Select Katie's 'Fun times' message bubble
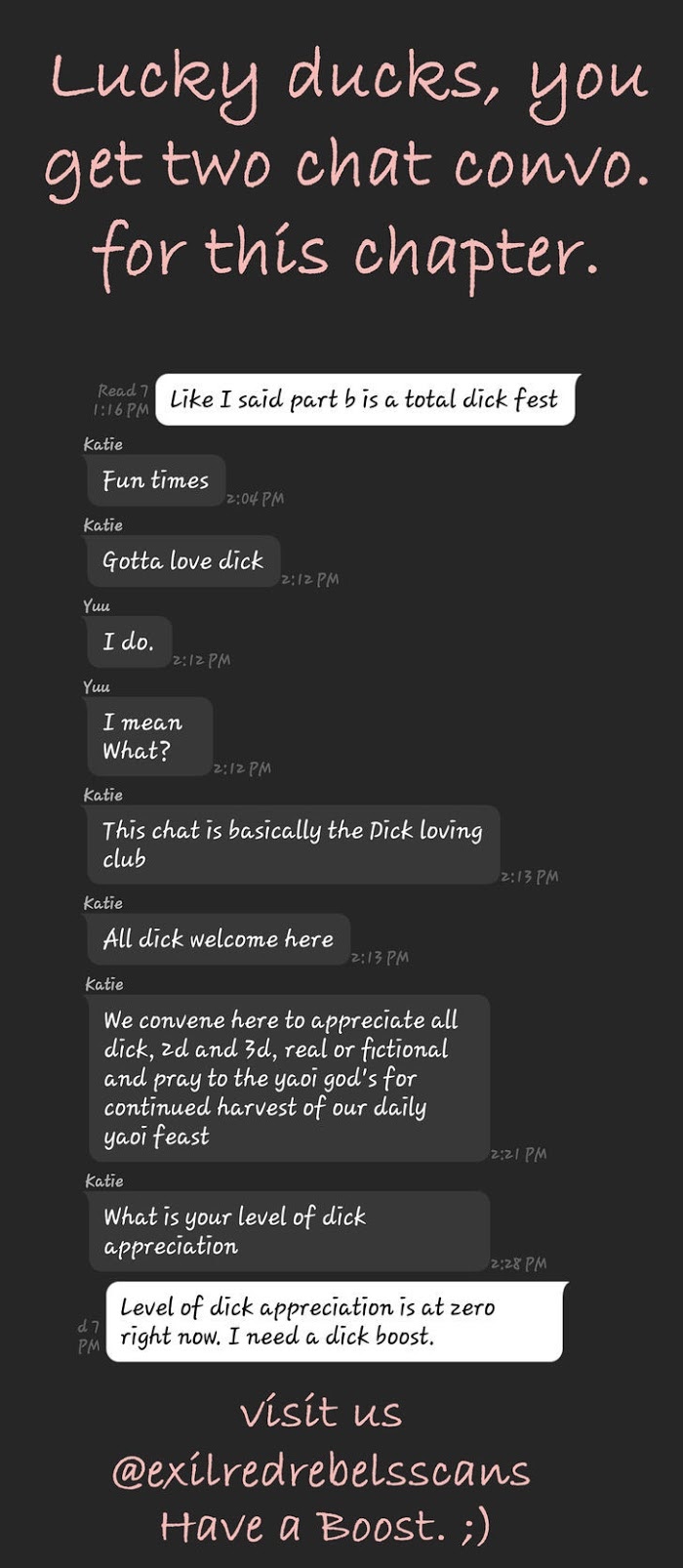683x1568 pixels. [156, 480]
